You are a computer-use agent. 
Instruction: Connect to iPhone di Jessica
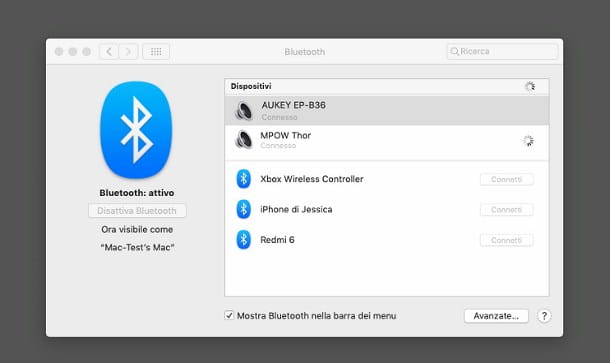[x=507, y=210]
